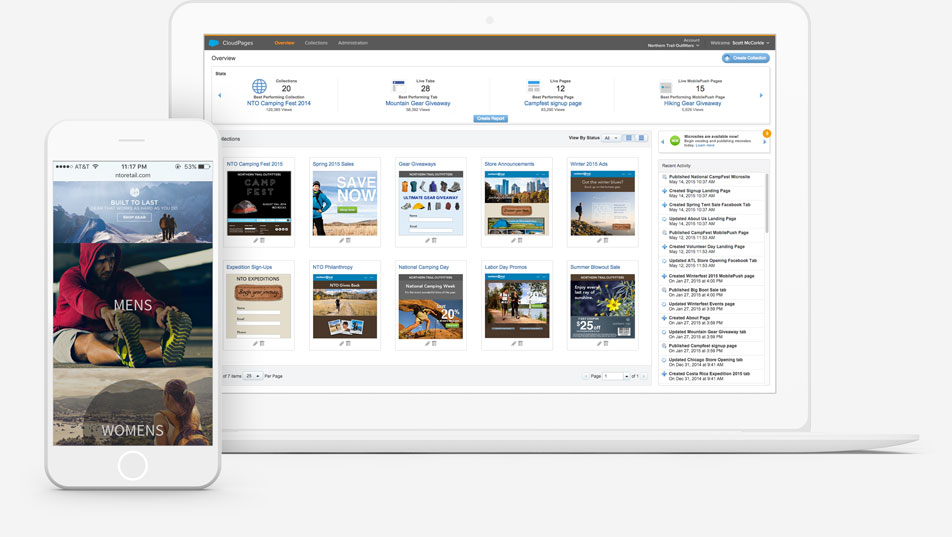The width and height of the screenshot is (952, 537).
Task: Open the View By Status dropdown
Action: click(x=610, y=138)
